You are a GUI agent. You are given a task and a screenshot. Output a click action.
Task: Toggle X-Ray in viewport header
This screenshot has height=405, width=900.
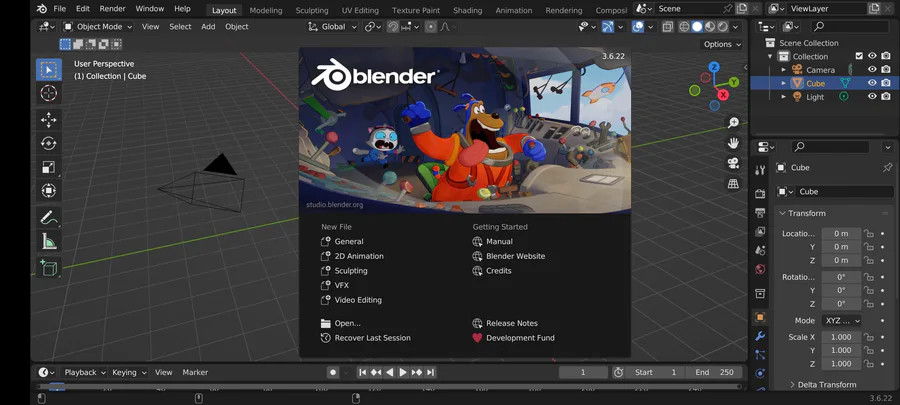668,26
